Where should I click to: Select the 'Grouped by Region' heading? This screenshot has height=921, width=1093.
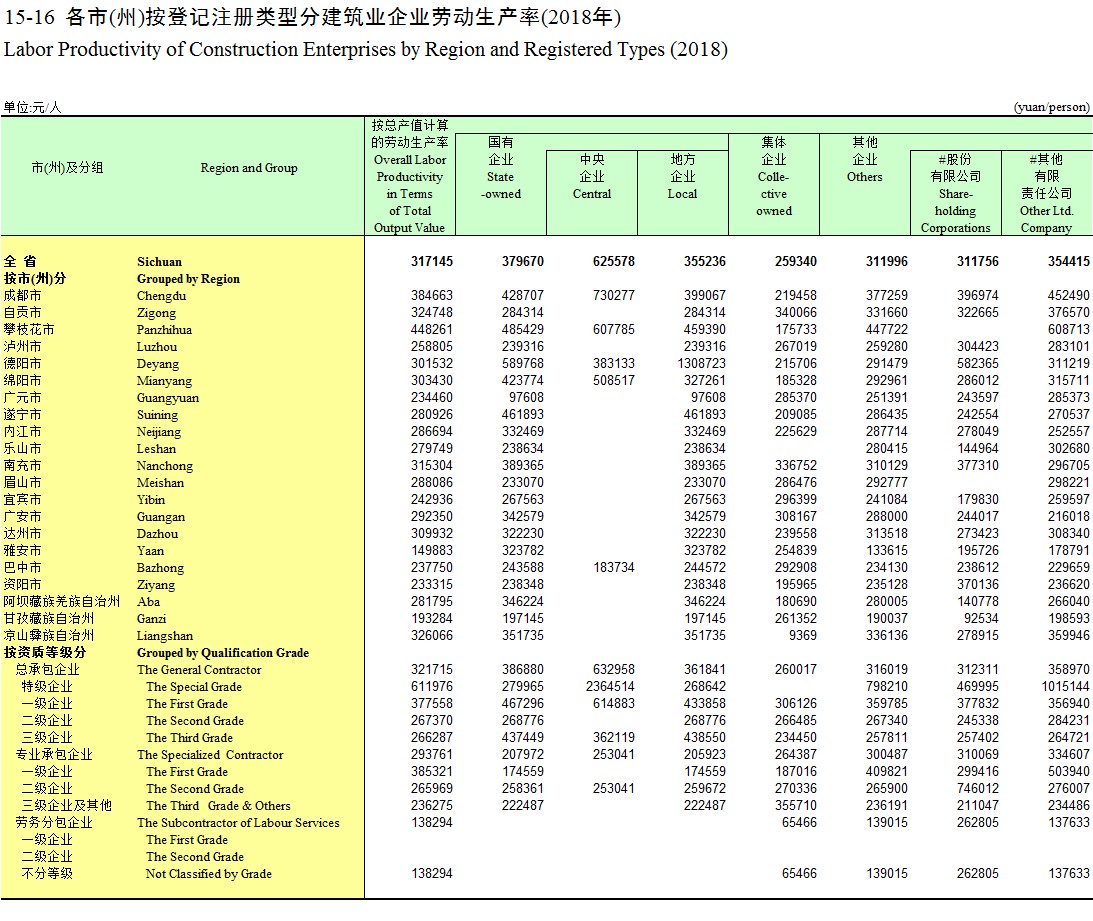[x=188, y=279]
